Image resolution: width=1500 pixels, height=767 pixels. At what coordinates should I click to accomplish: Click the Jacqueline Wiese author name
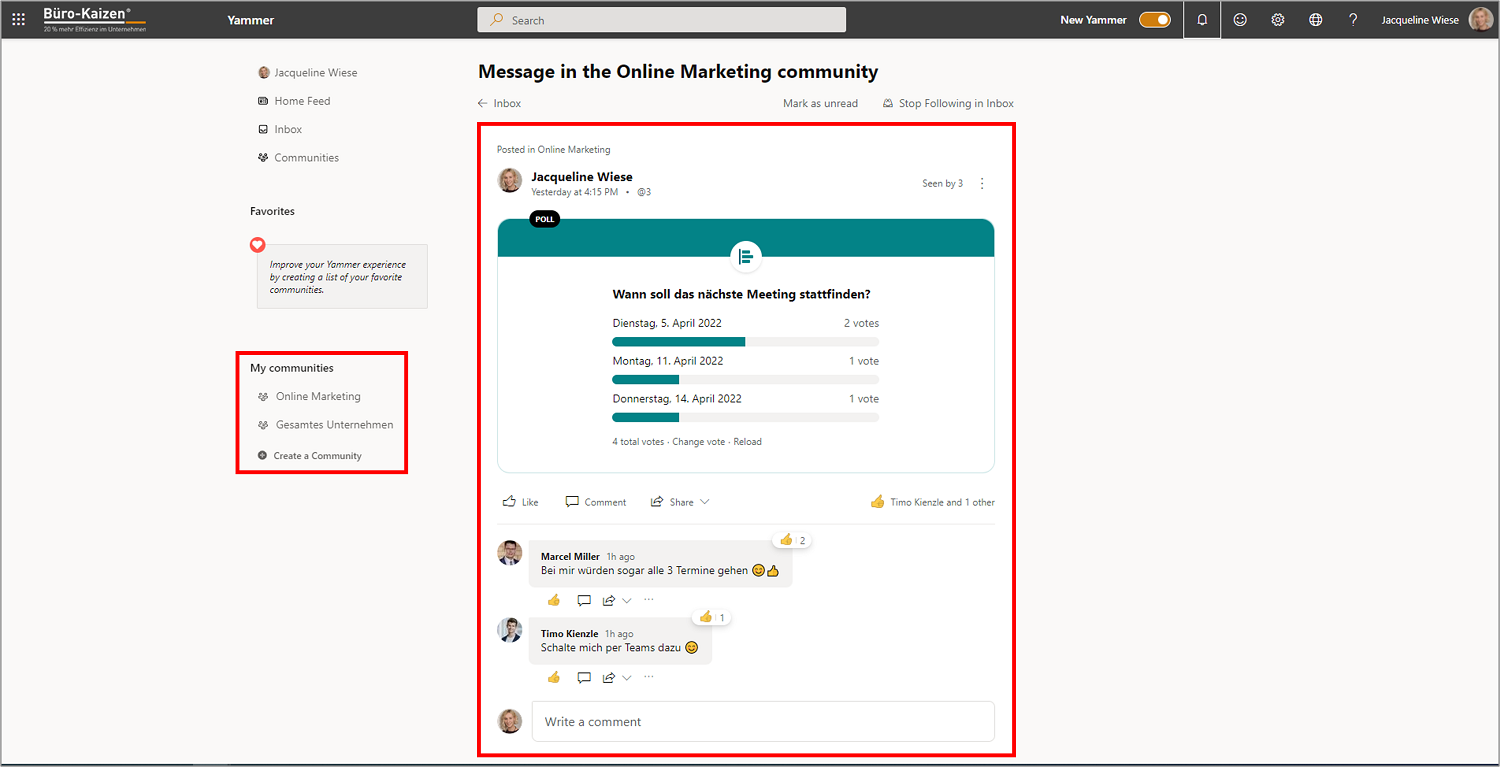(x=582, y=176)
